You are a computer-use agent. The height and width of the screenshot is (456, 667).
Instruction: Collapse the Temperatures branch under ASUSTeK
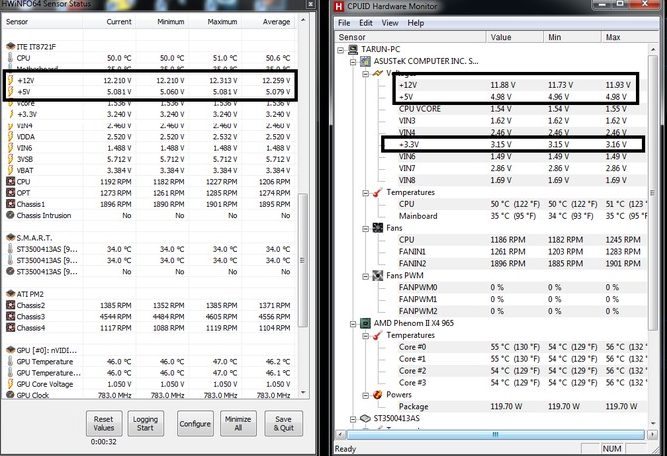[365, 193]
